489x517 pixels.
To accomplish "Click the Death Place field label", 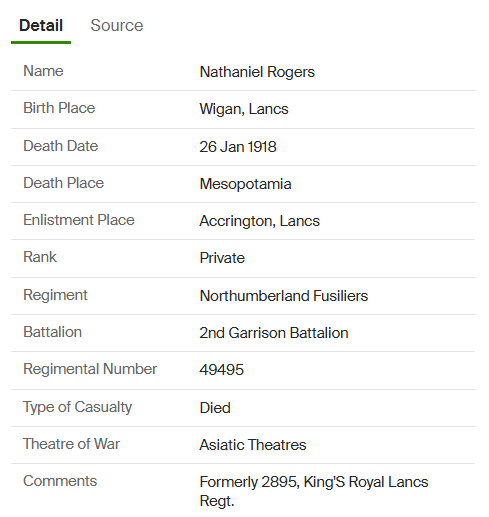I will click(63, 183).
